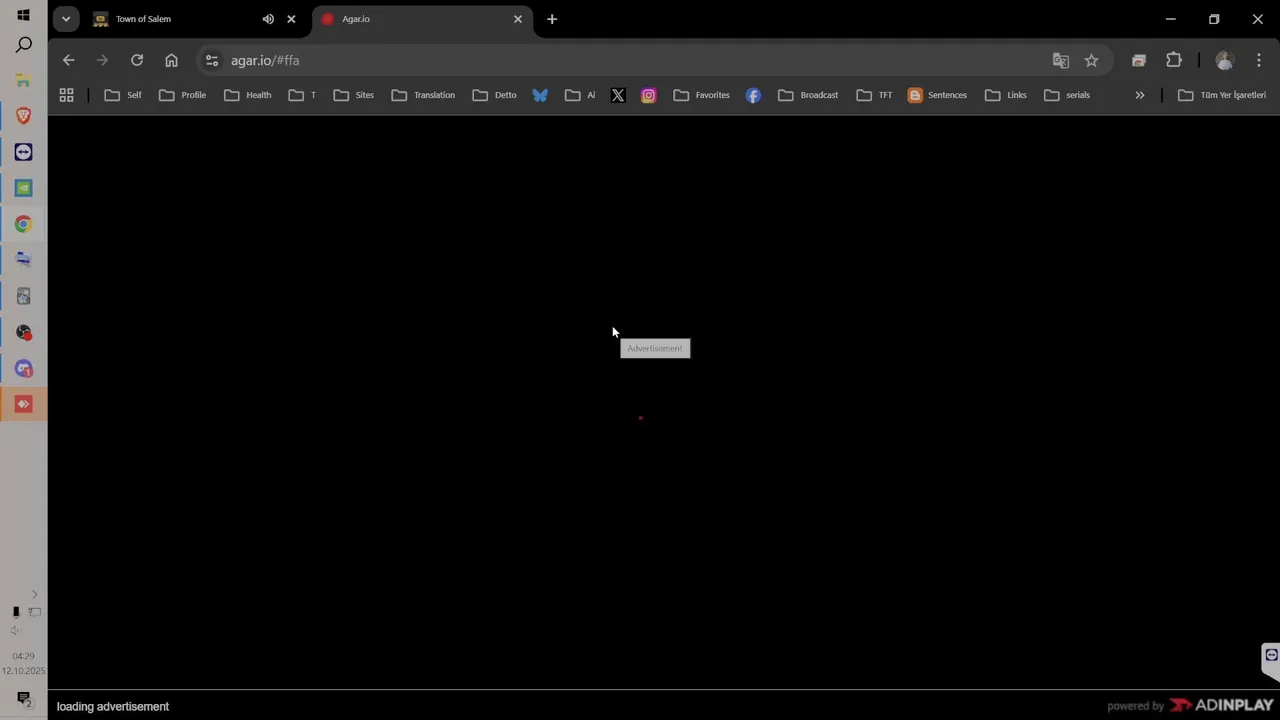Open the Translation bookmarks folder
This screenshot has width=1280, height=720.
point(423,95)
